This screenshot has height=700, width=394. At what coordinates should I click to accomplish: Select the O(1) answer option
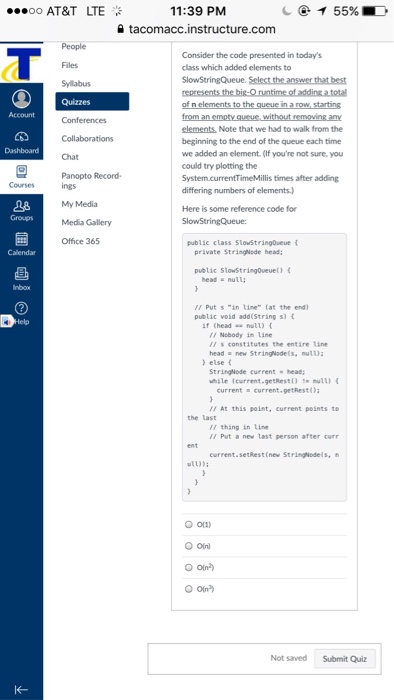[x=189, y=525]
